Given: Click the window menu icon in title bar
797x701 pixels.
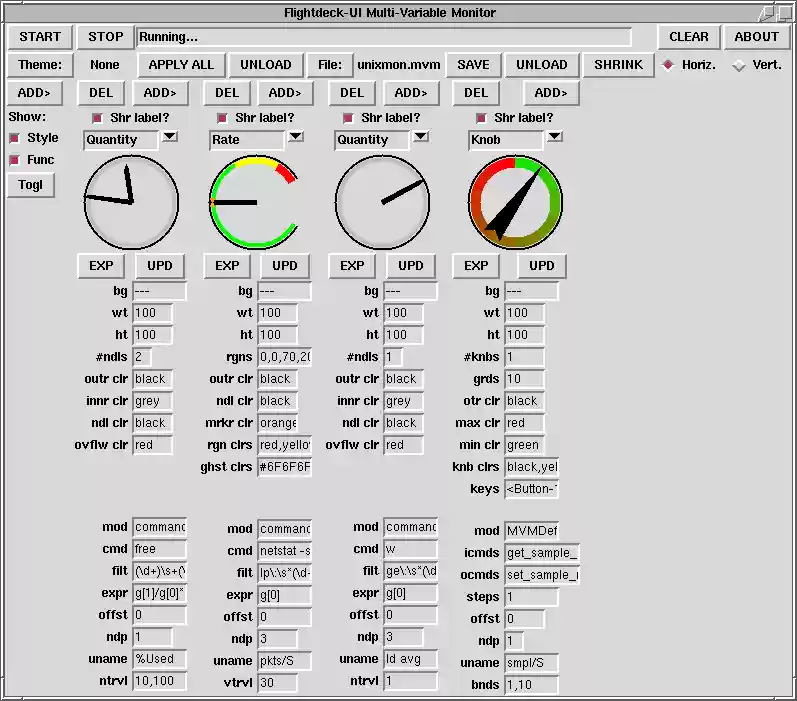Looking at the screenshot, I should (x=765, y=13).
